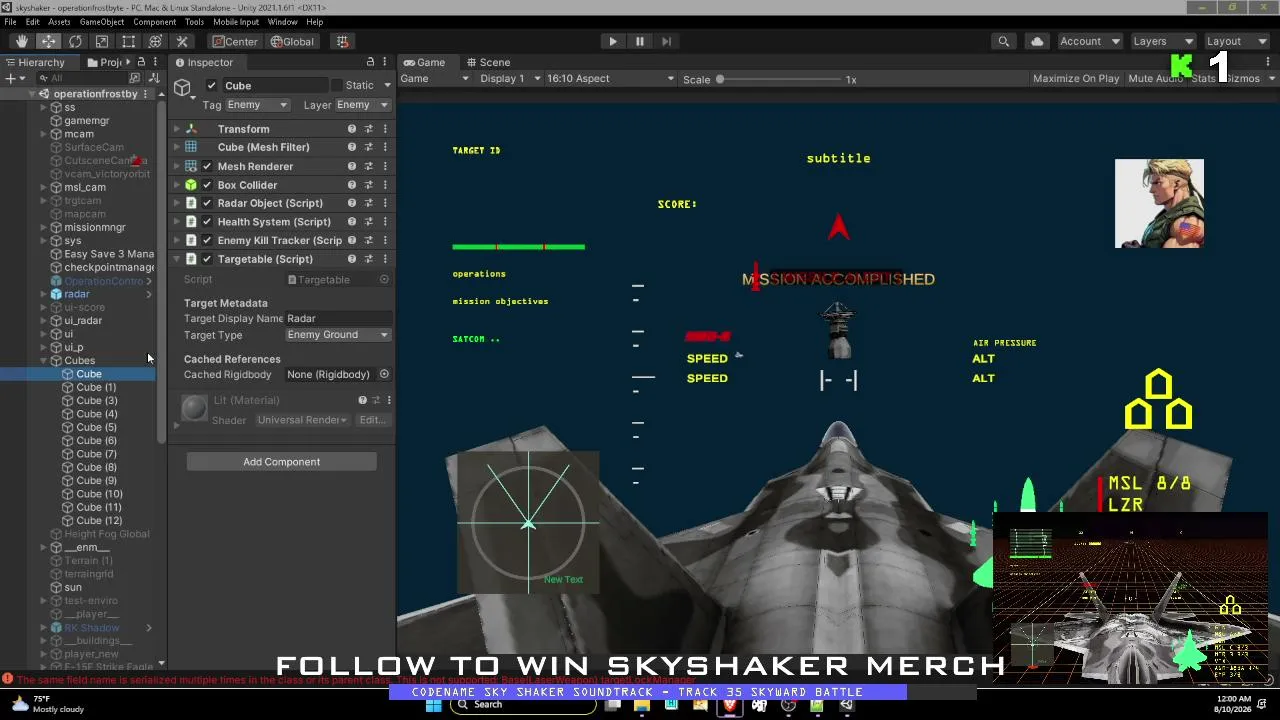Screen dimensions: 1280x720
Task: Start Play mode
Action: tap(613, 41)
